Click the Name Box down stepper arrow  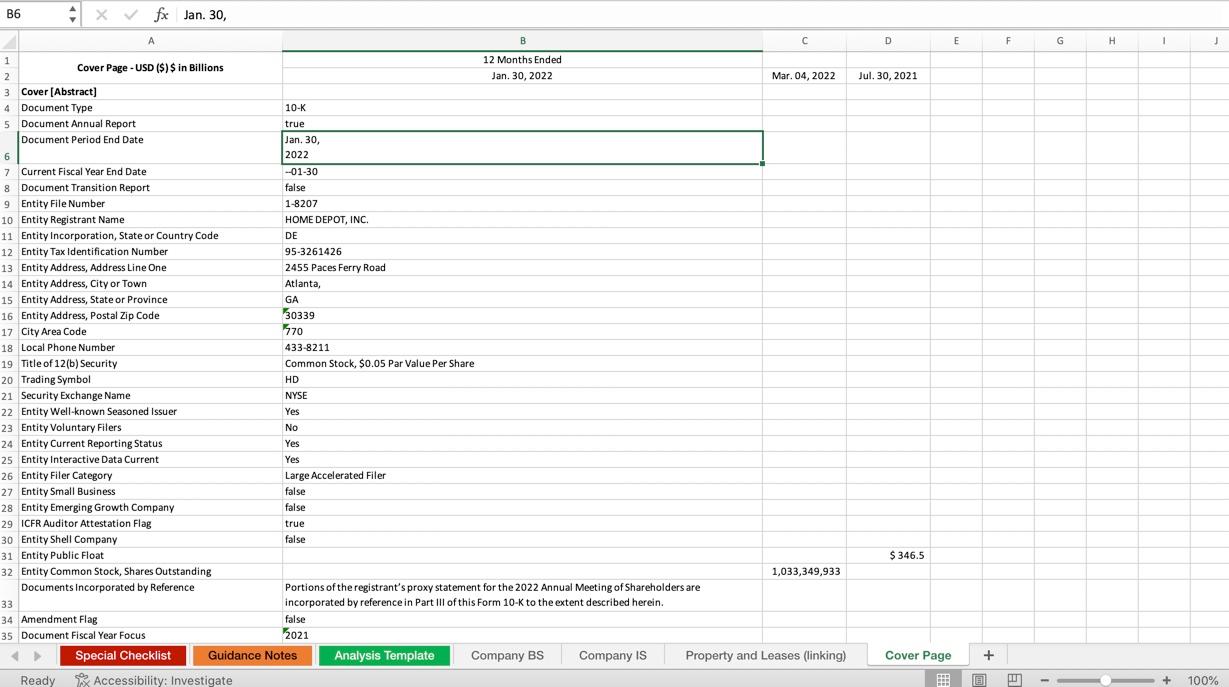[71, 19]
